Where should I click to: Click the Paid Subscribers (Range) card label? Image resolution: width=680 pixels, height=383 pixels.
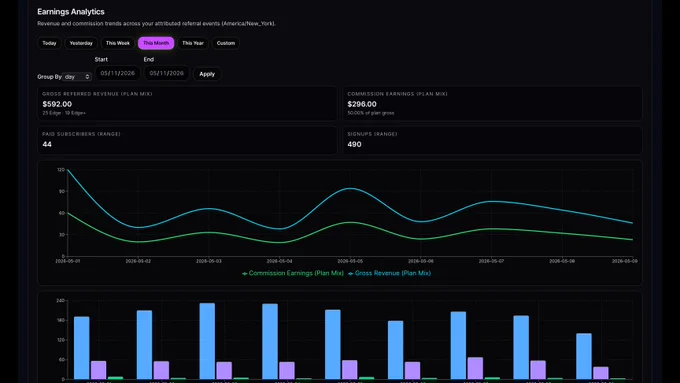[x=82, y=134]
